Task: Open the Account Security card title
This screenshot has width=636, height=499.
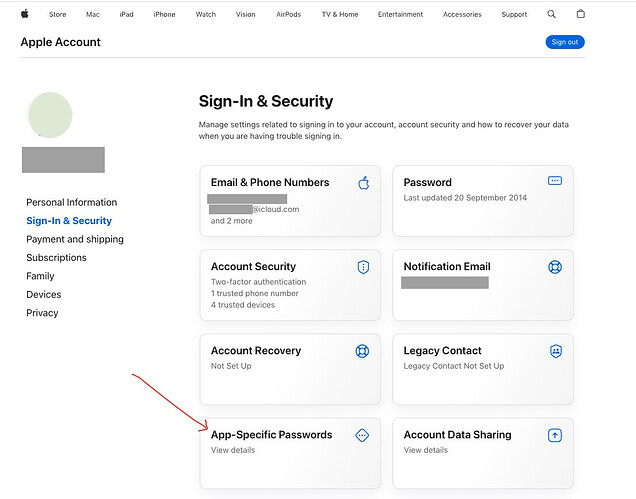Action: coord(253,266)
